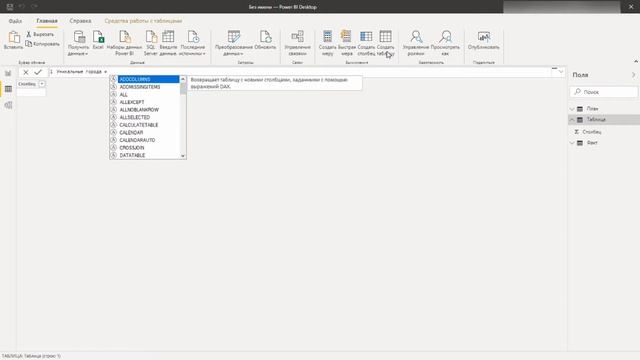Cut selection with Вырезать

(x=40, y=34)
